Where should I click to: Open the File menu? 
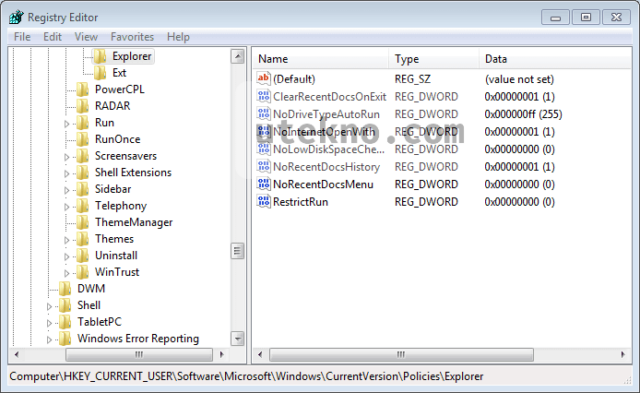point(22,37)
